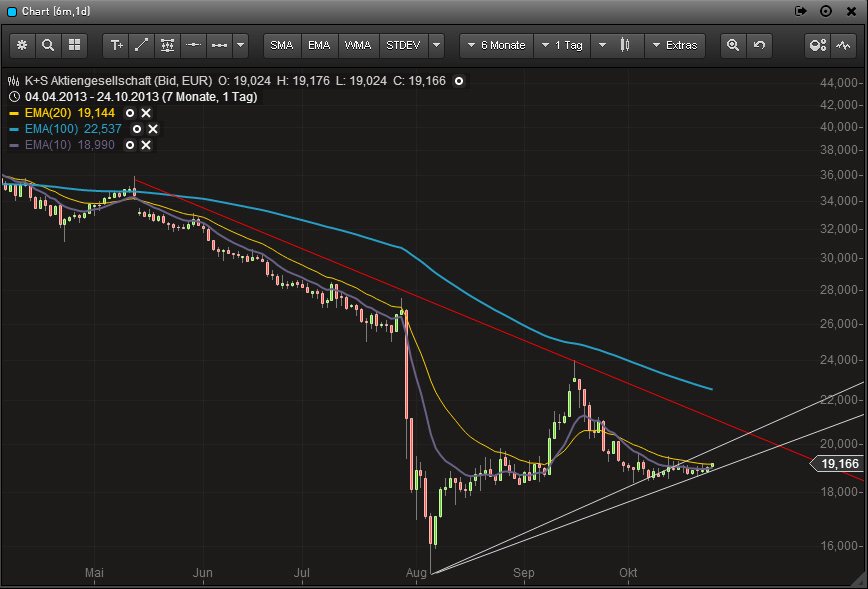The height and width of the screenshot is (589, 868).
Task: Expand the indicators dropdown arrow
Action: [436, 45]
